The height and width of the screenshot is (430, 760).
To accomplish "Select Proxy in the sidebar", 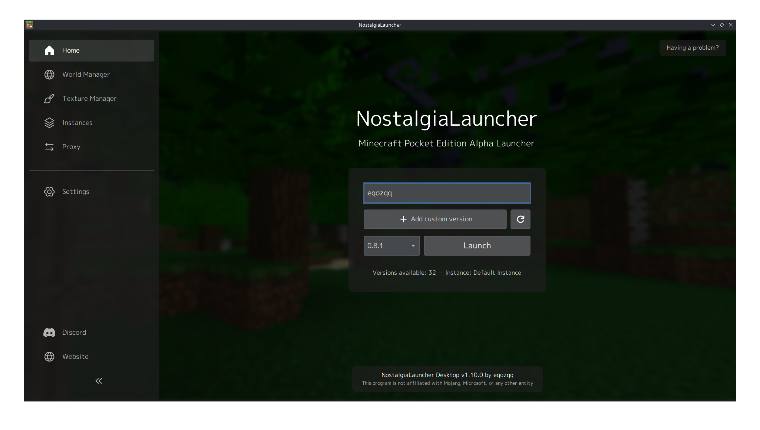I will [92, 147].
